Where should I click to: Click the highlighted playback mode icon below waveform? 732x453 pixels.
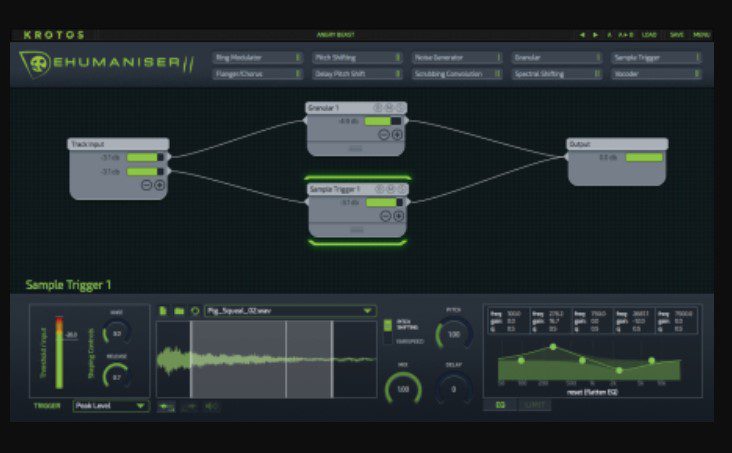(167, 407)
